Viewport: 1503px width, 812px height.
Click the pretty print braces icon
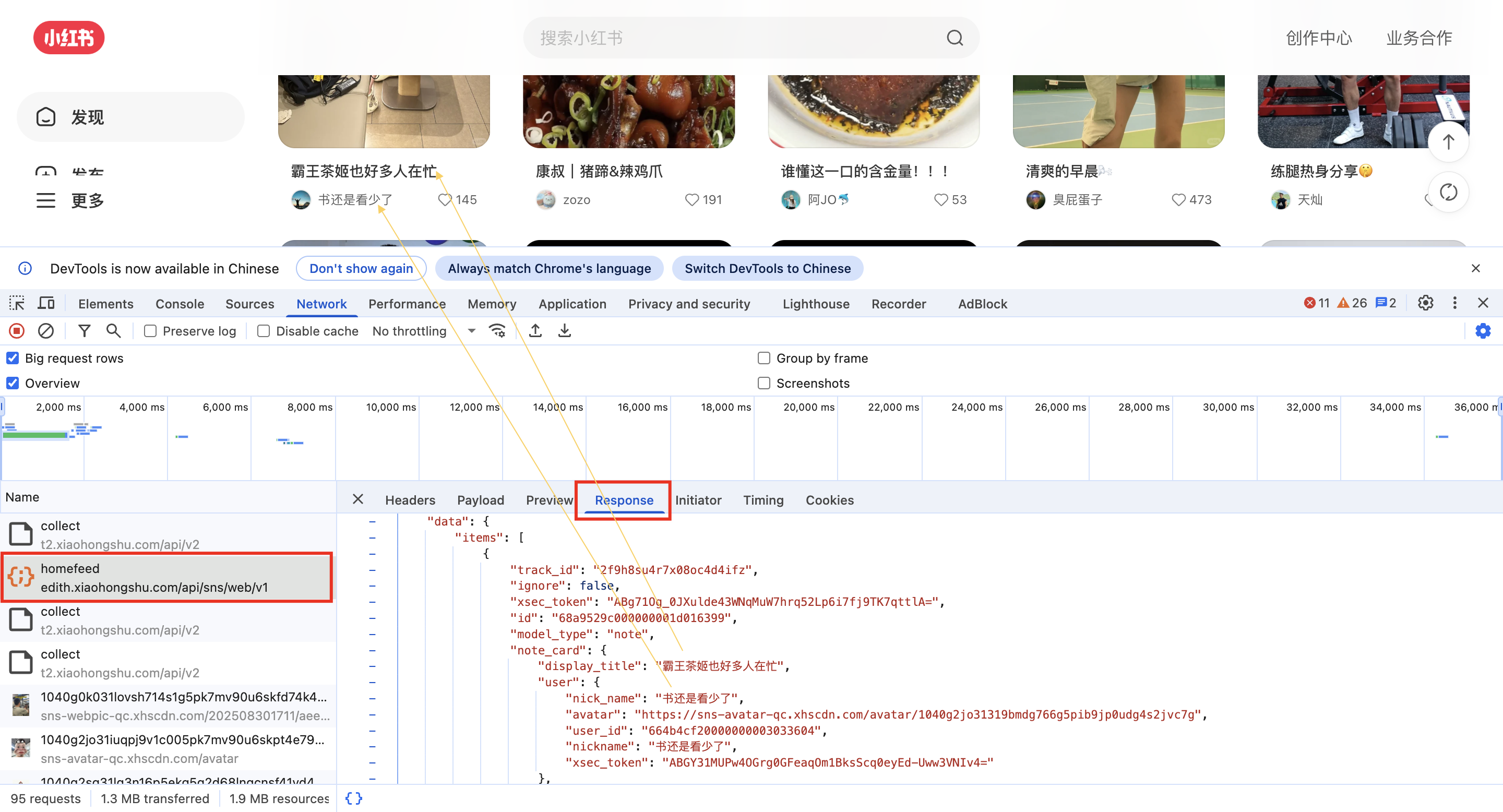tap(354, 798)
